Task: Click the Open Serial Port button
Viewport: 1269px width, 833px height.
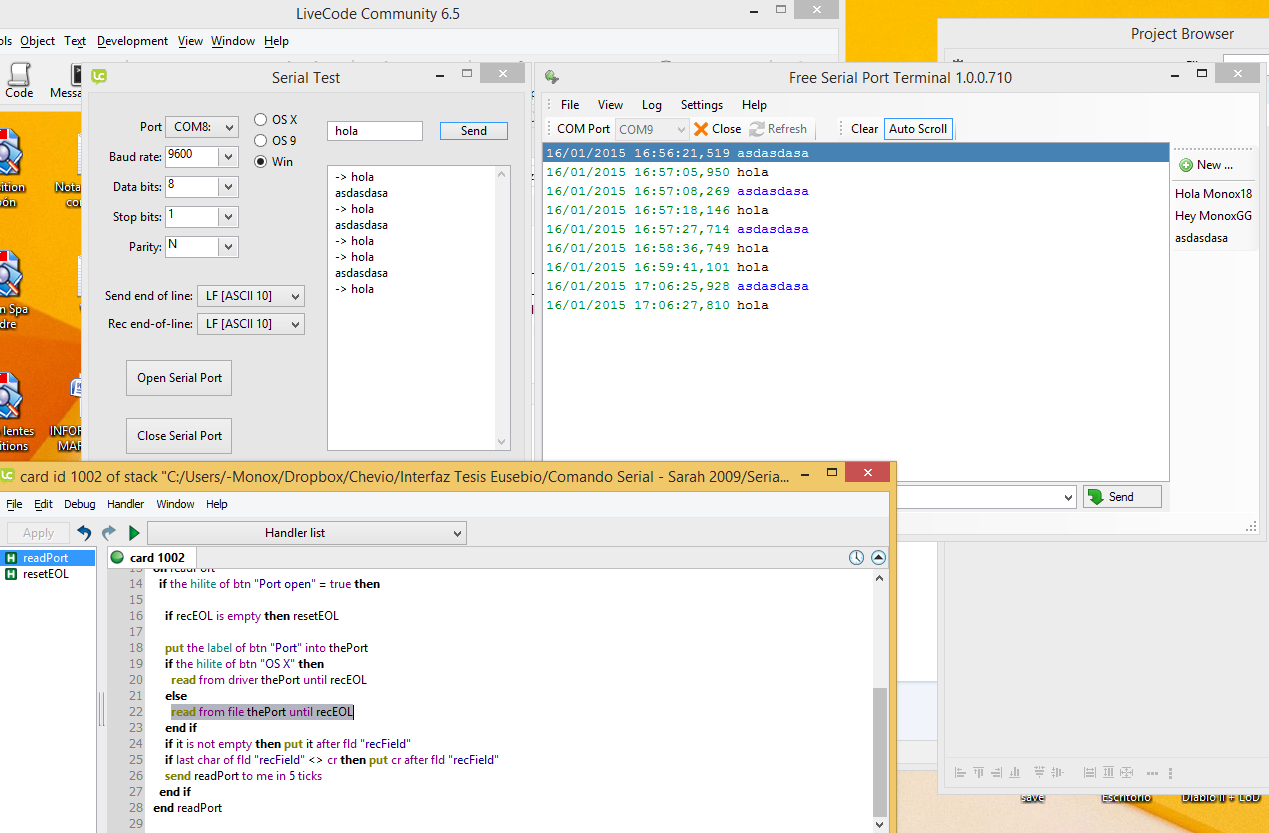Action: (179, 378)
